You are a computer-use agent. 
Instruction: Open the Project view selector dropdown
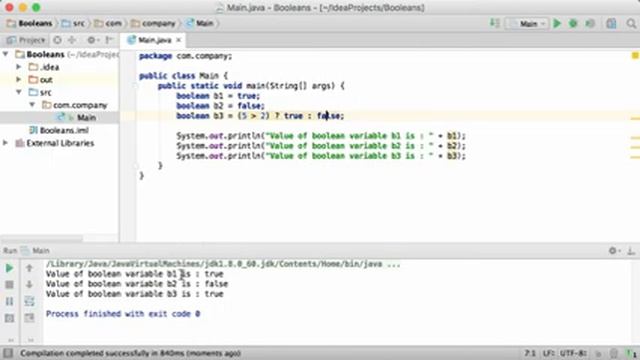coord(26,40)
